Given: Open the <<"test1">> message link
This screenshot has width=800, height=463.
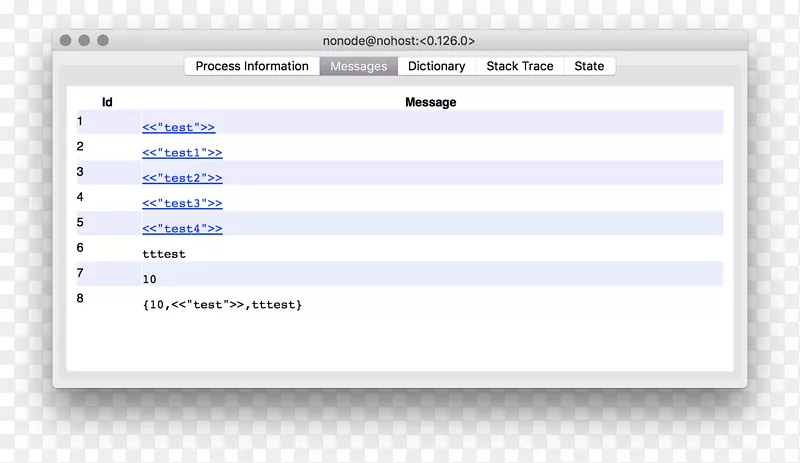Looking at the screenshot, I should coord(182,153).
